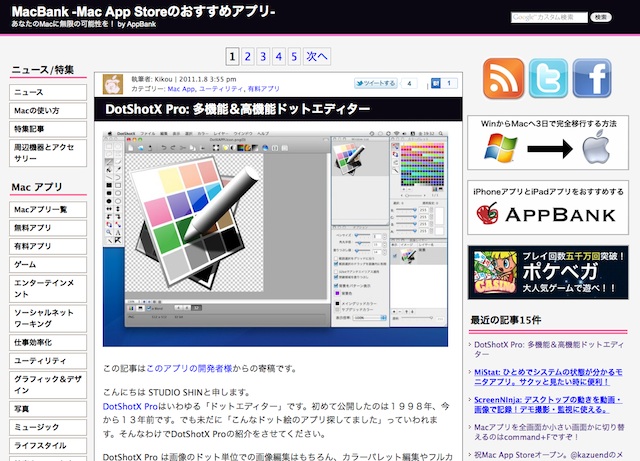Open the WinからMacへ migration banner
This screenshot has height=461, width=640.
[x=548, y=142]
